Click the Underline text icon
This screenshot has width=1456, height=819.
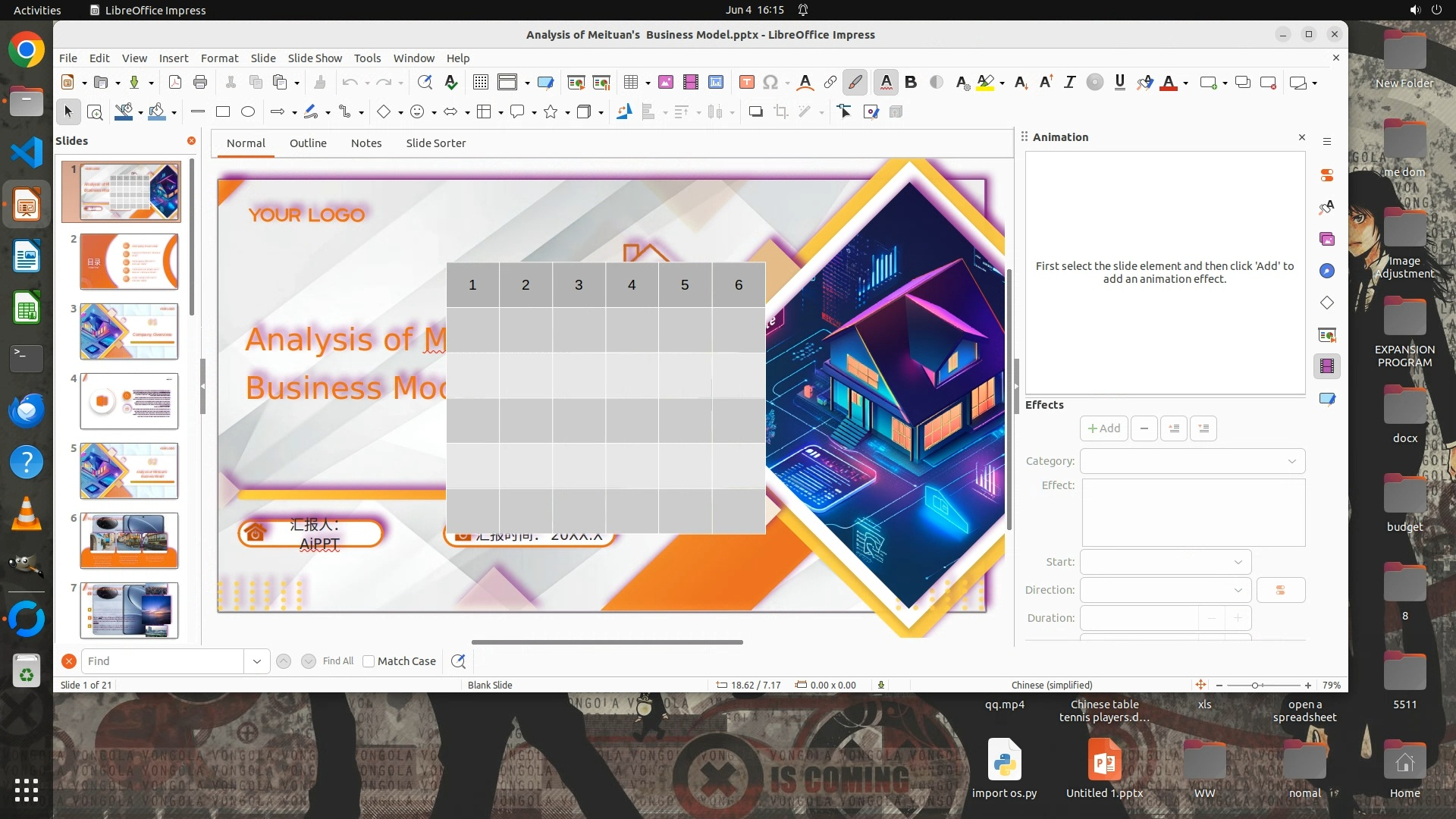pyautogui.click(x=1119, y=83)
